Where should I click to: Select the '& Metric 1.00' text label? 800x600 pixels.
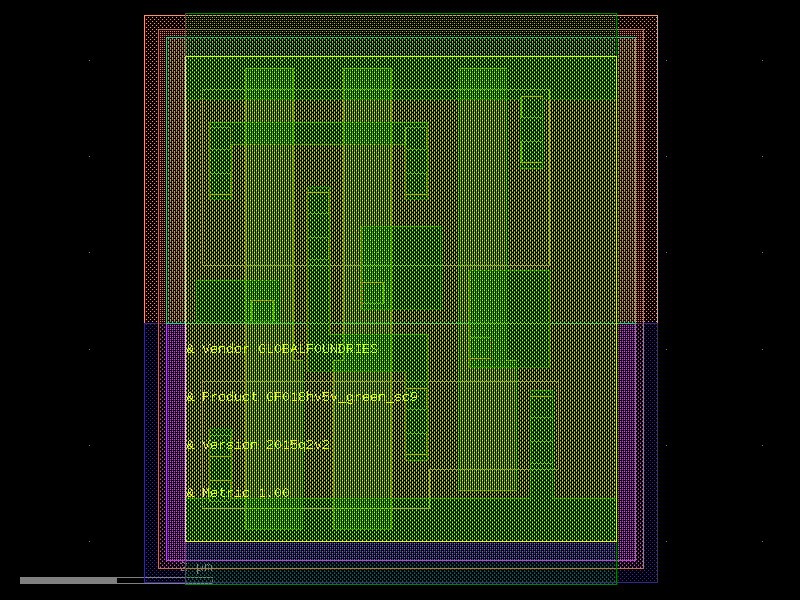point(237,493)
